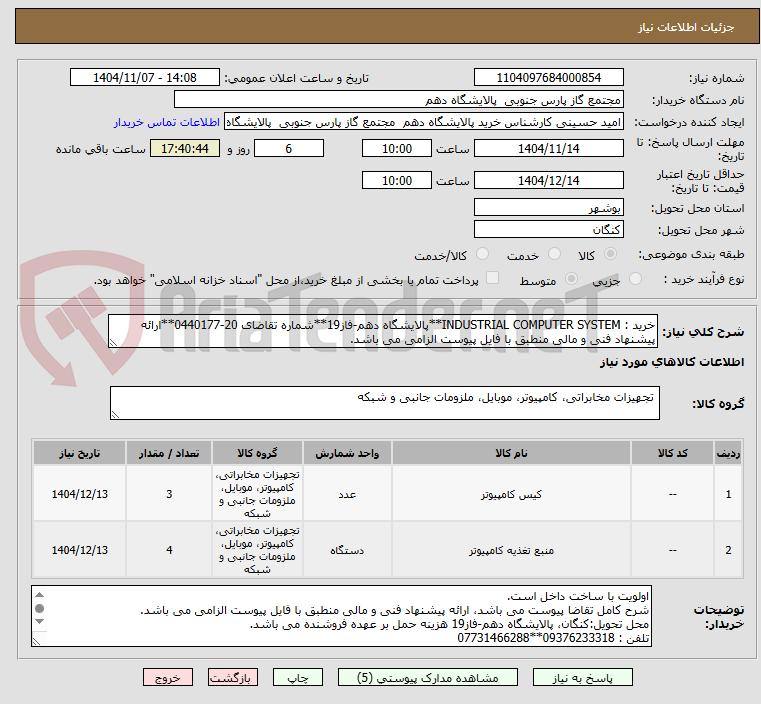Screen dimensions: 761x704
Task: Click the announcement date 1404/11/07 field
Action: [x=145, y=78]
